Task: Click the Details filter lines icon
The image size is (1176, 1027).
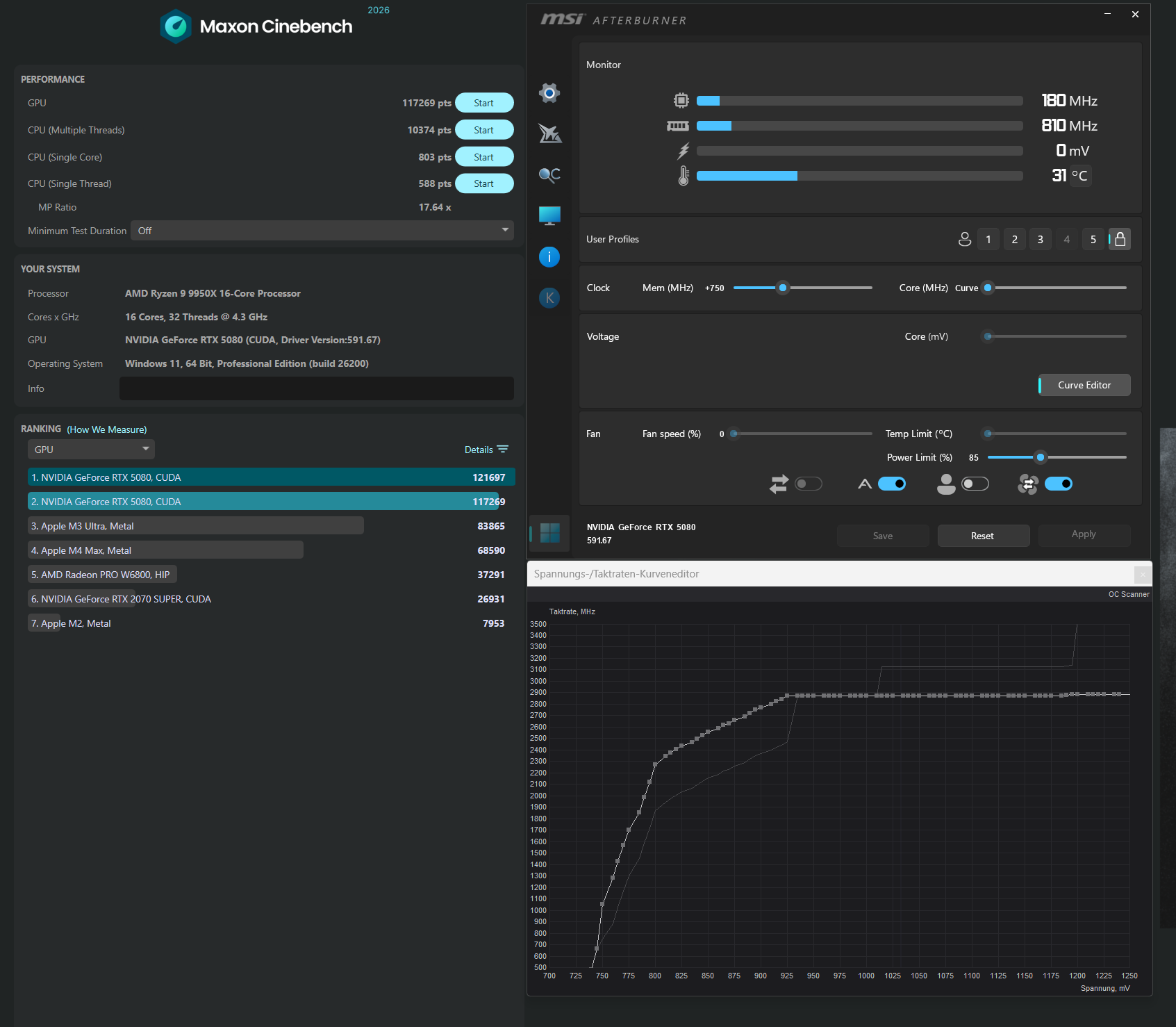Action: [503, 450]
